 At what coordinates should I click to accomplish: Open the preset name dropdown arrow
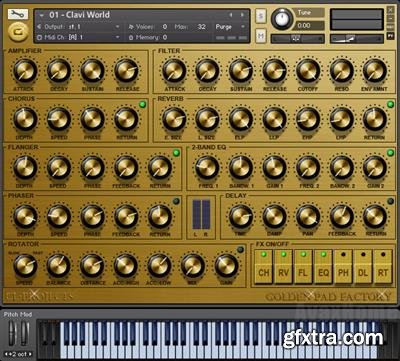click(x=42, y=15)
